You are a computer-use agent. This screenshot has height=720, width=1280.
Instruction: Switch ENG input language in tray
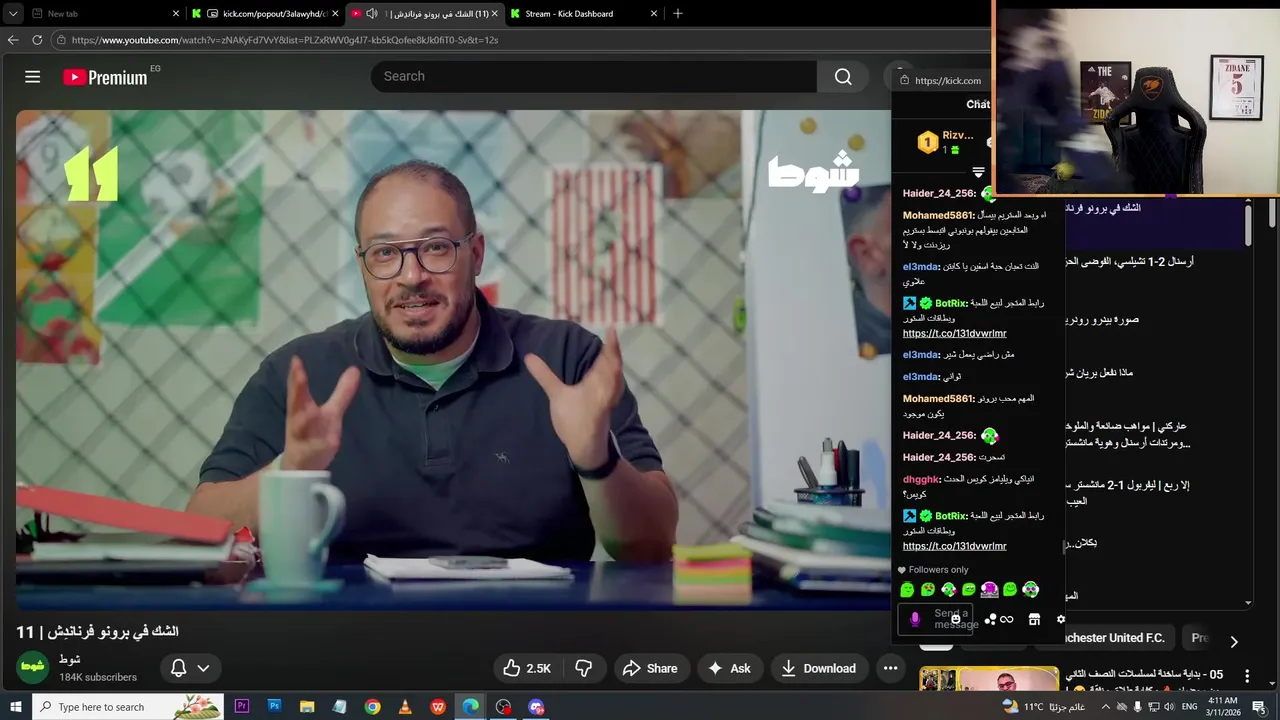pyautogui.click(x=1190, y=707)
